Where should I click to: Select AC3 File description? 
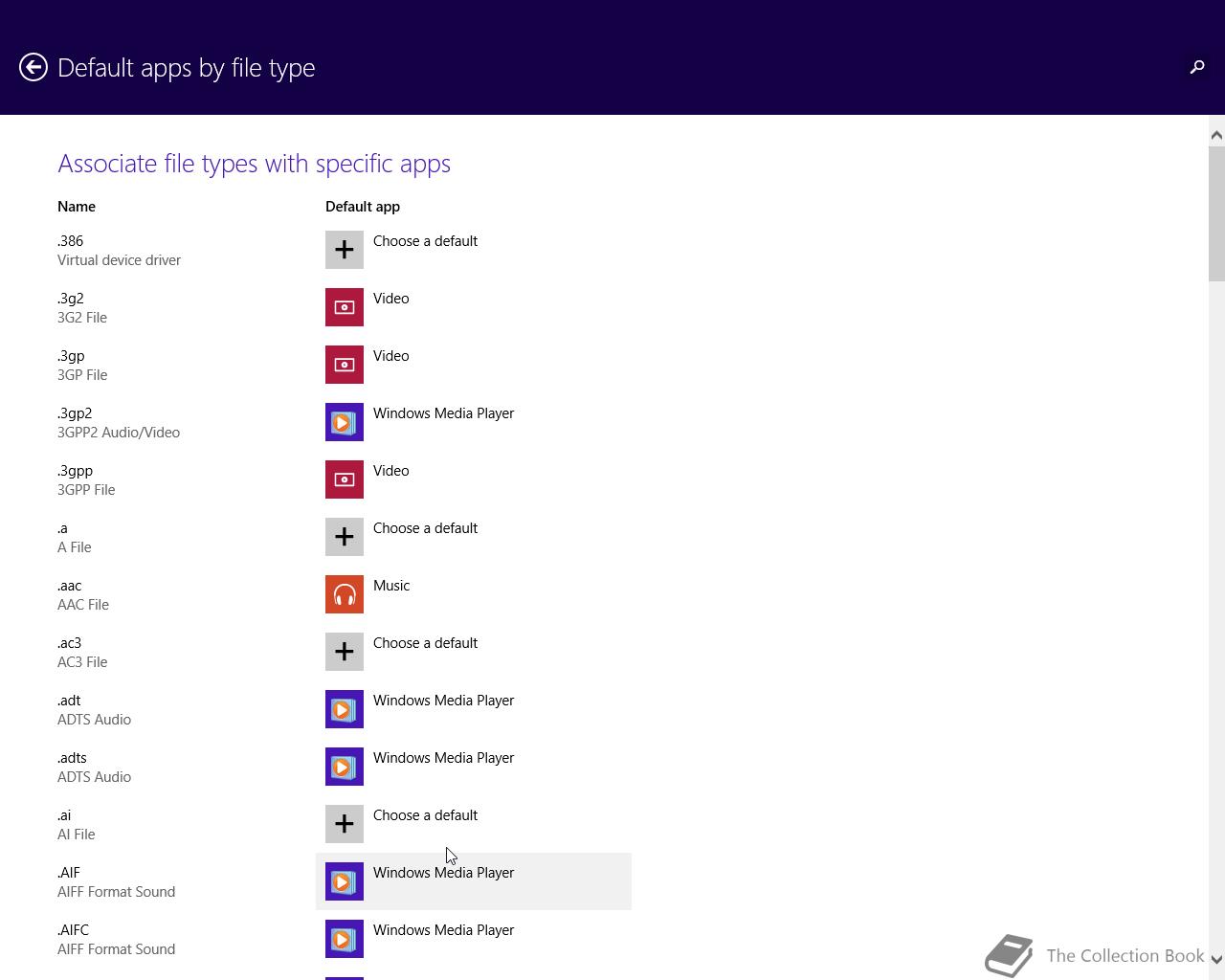82,662
